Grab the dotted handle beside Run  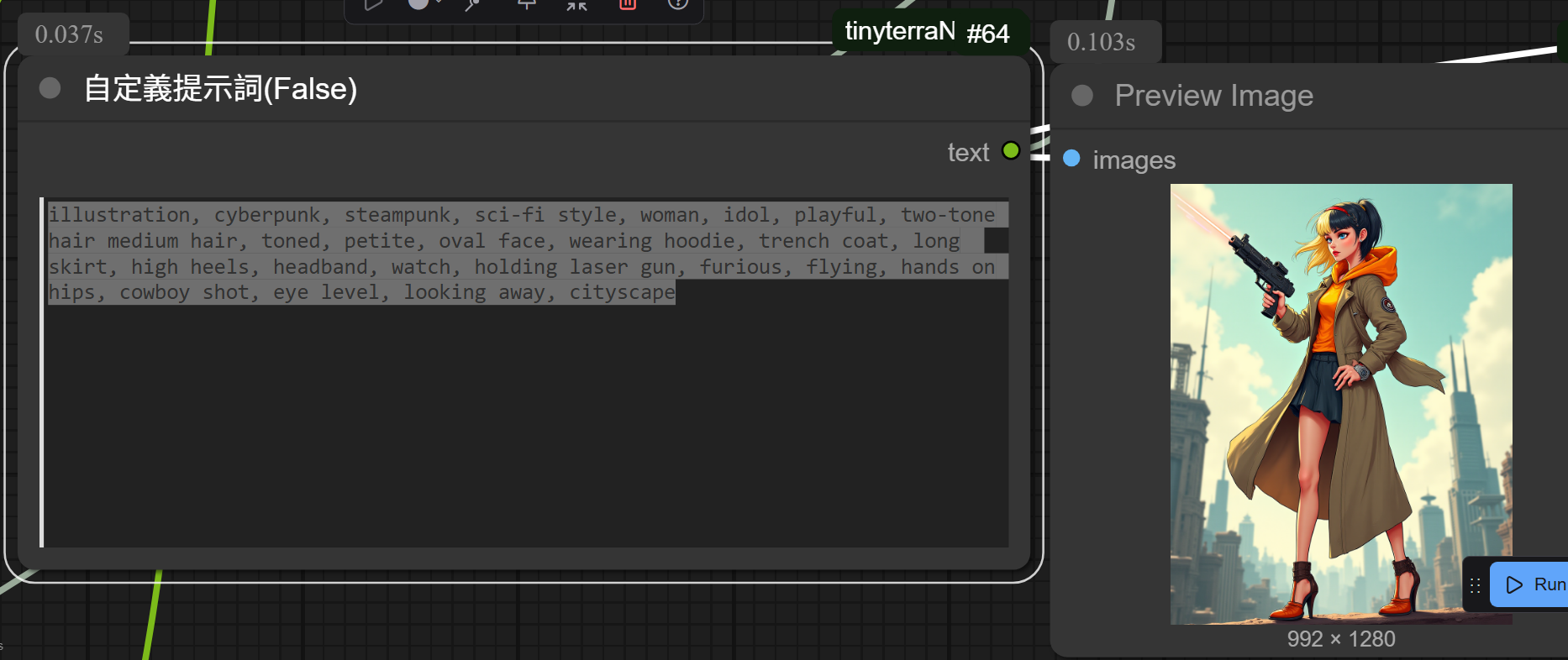pos(1476,585)
